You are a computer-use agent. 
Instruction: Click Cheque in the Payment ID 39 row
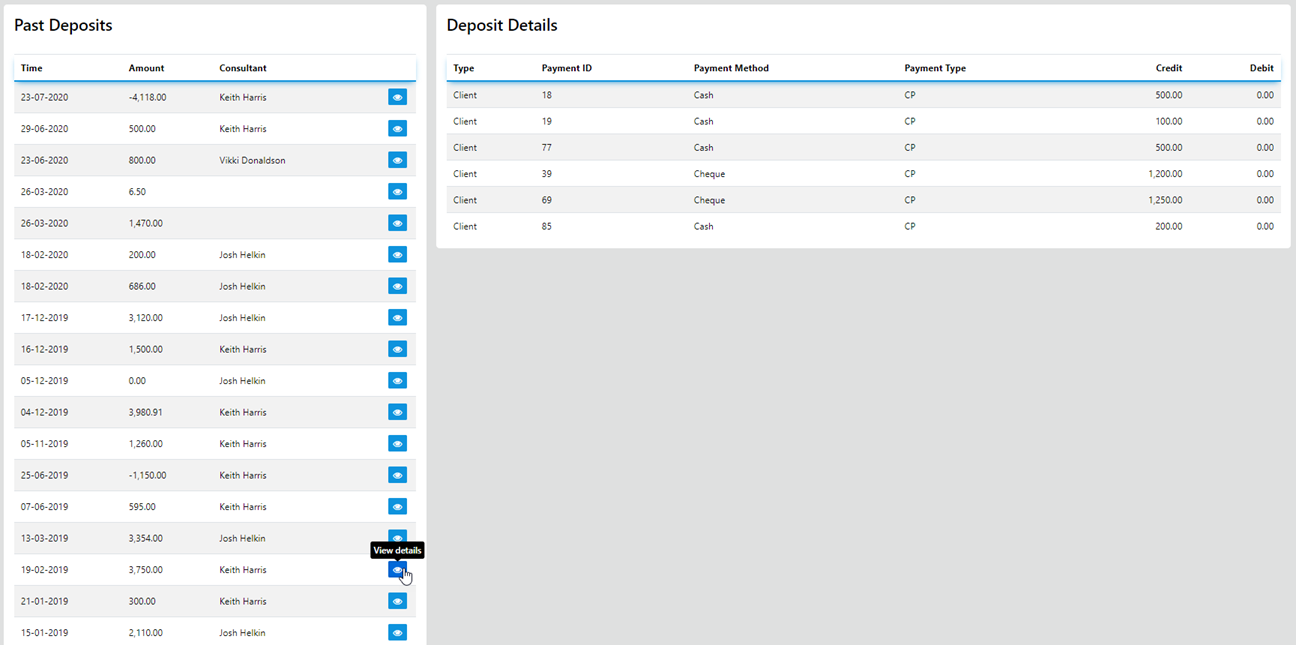(x=709, y=174)
